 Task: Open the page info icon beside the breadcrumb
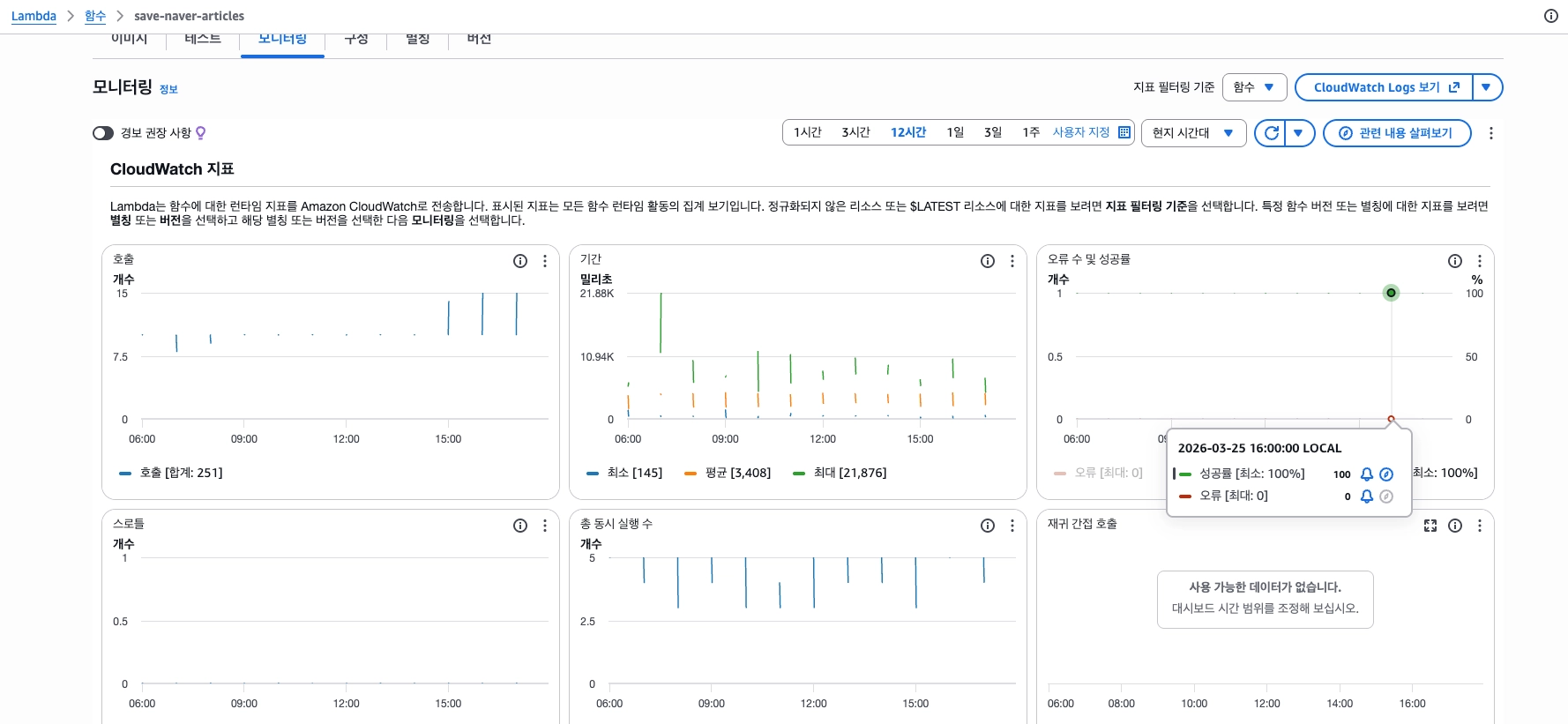[x=1551, y=16]
